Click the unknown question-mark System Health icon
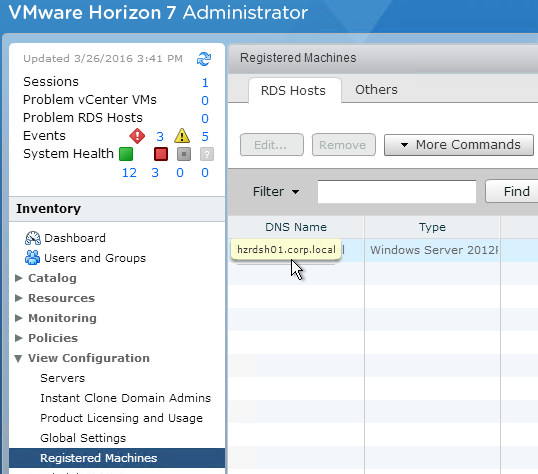Viewport: 538px width, 474px height. click(x=207, y=154)
